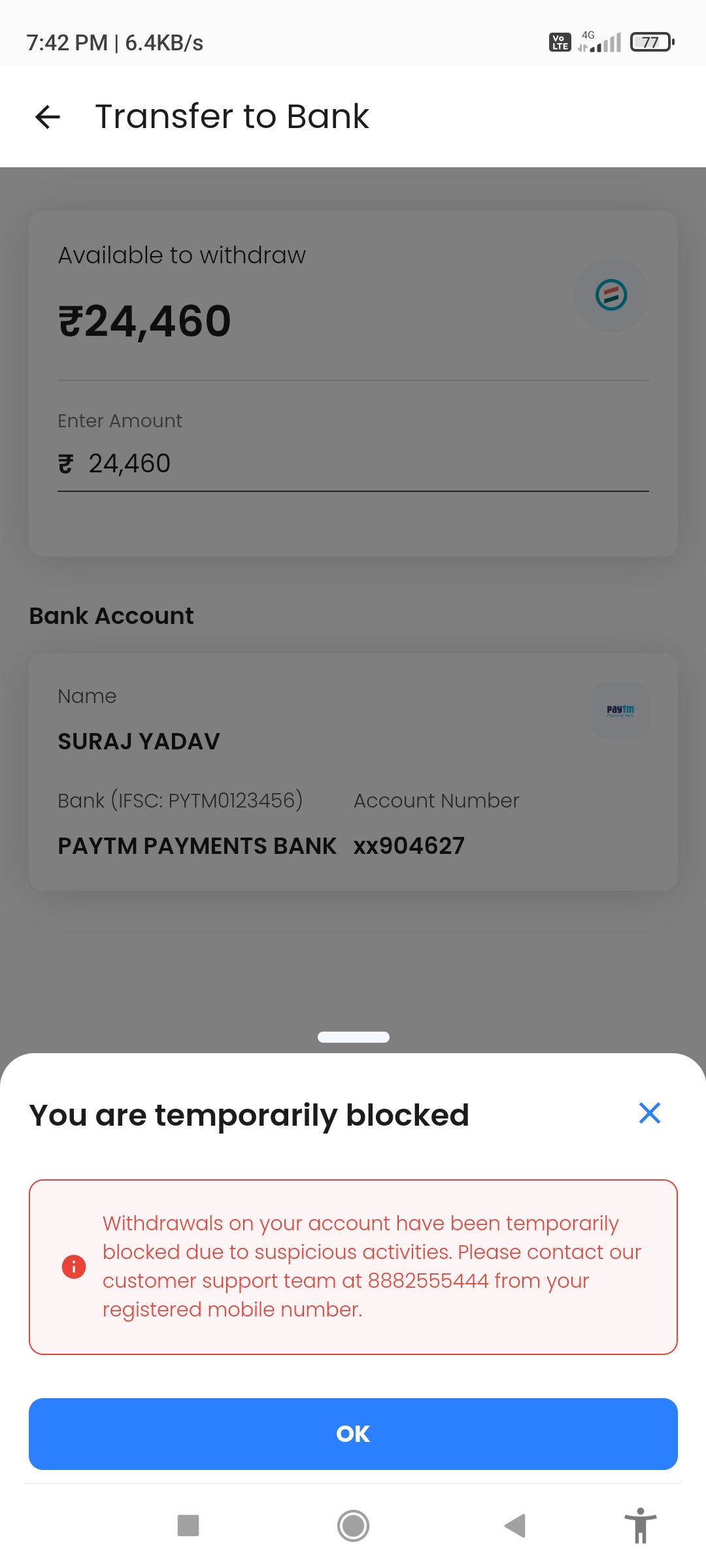706x1568 pixels.
Task: Tap the battery indicator in status bar
Action: (x=652, y=42)
